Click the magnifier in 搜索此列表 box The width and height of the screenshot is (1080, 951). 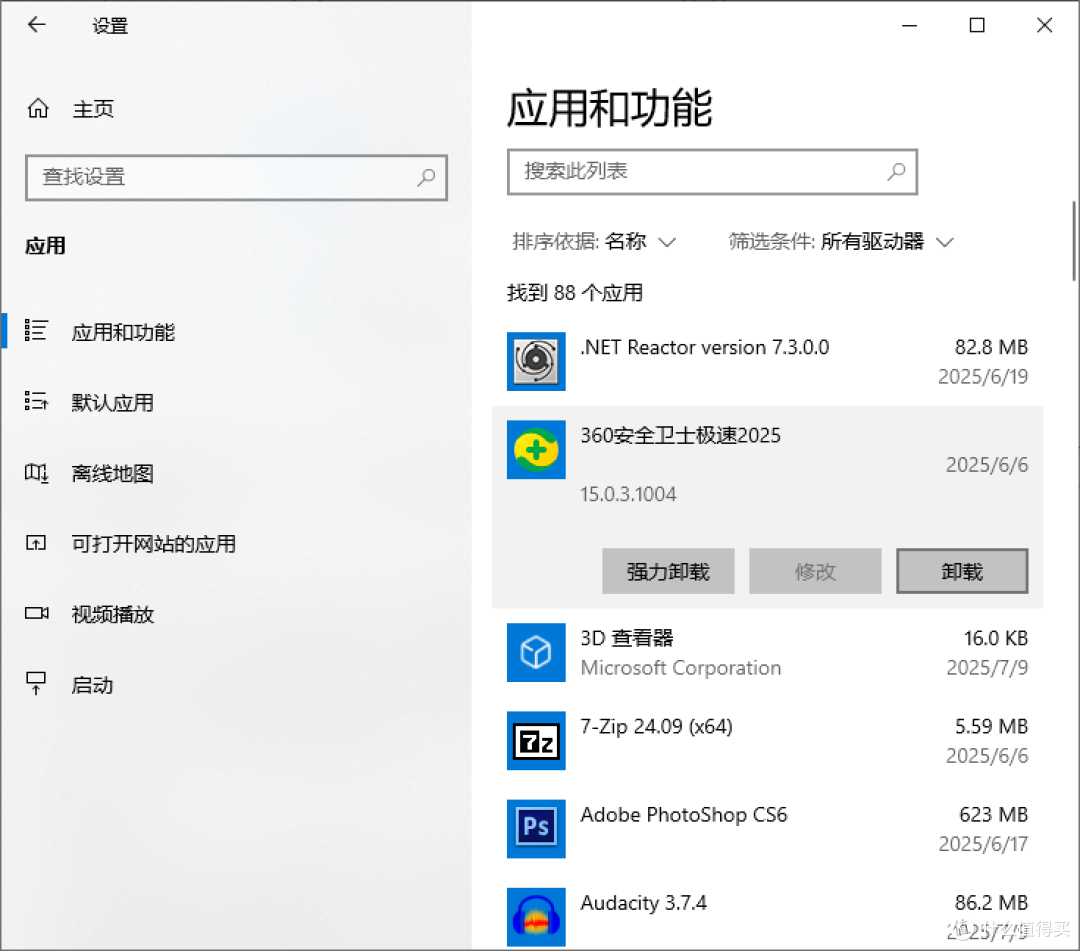[895, 171]
